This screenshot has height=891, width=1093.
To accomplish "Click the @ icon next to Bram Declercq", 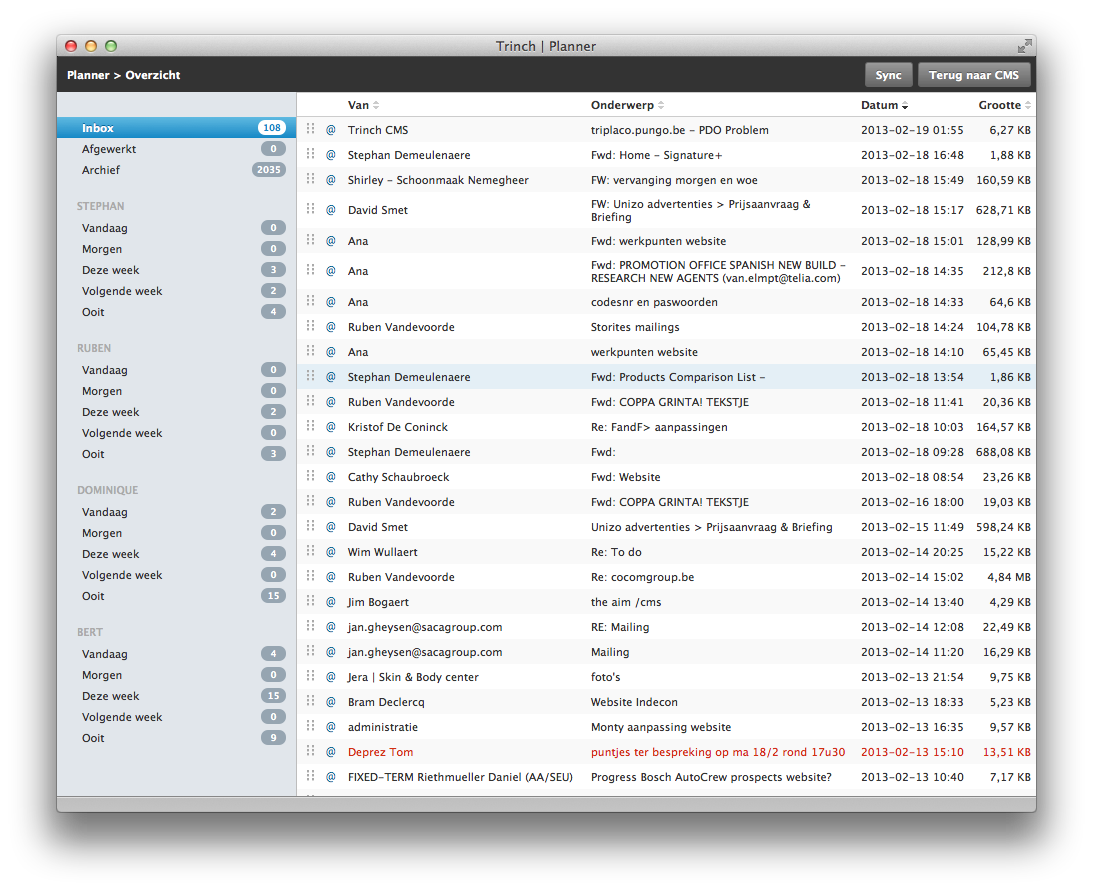I will [x=331, y=702].
